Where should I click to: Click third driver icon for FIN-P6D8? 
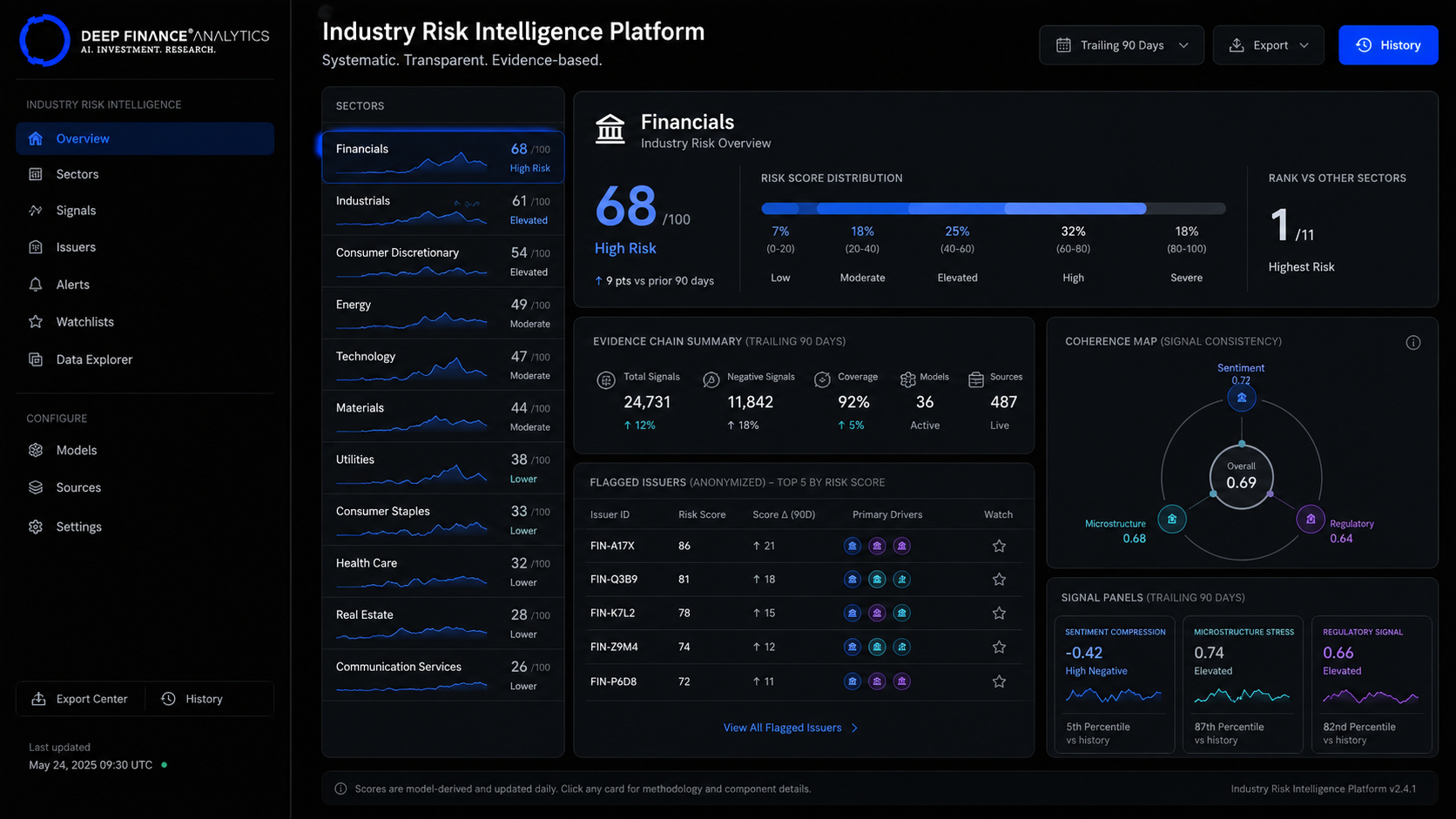click(901, 681)
